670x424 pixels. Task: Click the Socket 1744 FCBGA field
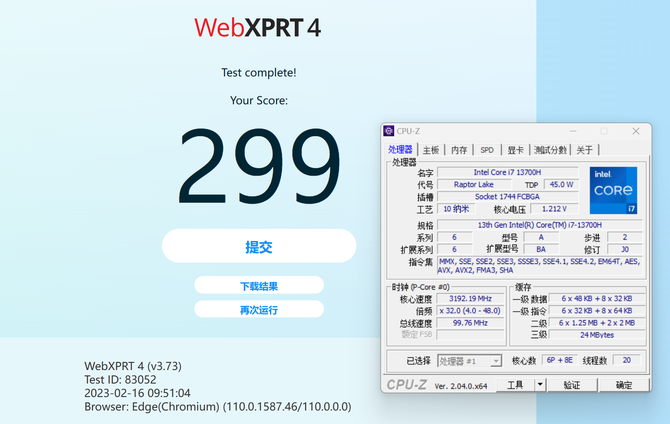coord(508,197)
